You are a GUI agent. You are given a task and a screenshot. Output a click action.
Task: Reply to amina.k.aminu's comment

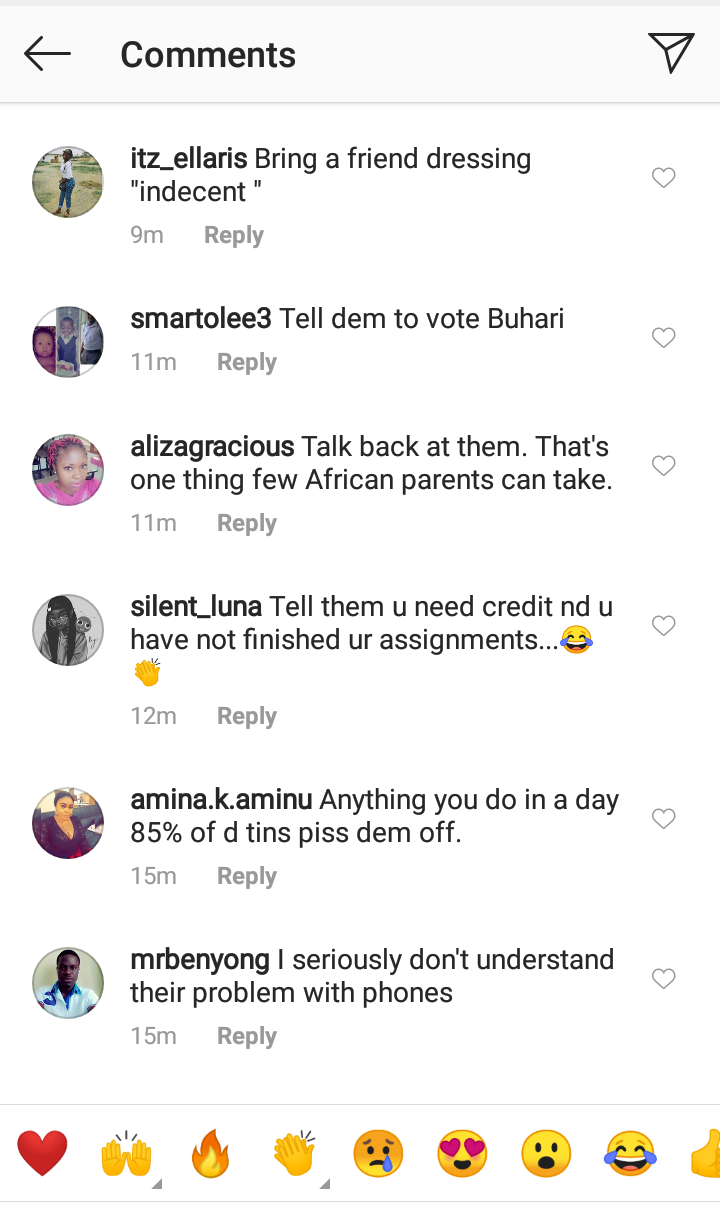246,876
